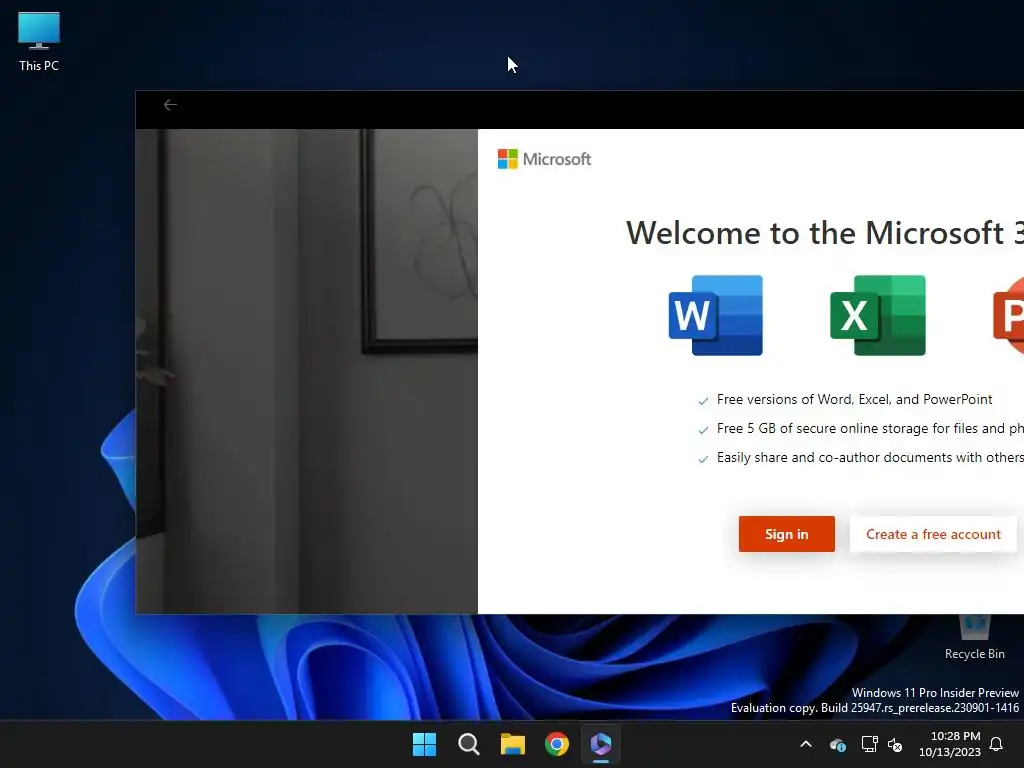Click the PowerPoint app icon

pos(1008,315)
